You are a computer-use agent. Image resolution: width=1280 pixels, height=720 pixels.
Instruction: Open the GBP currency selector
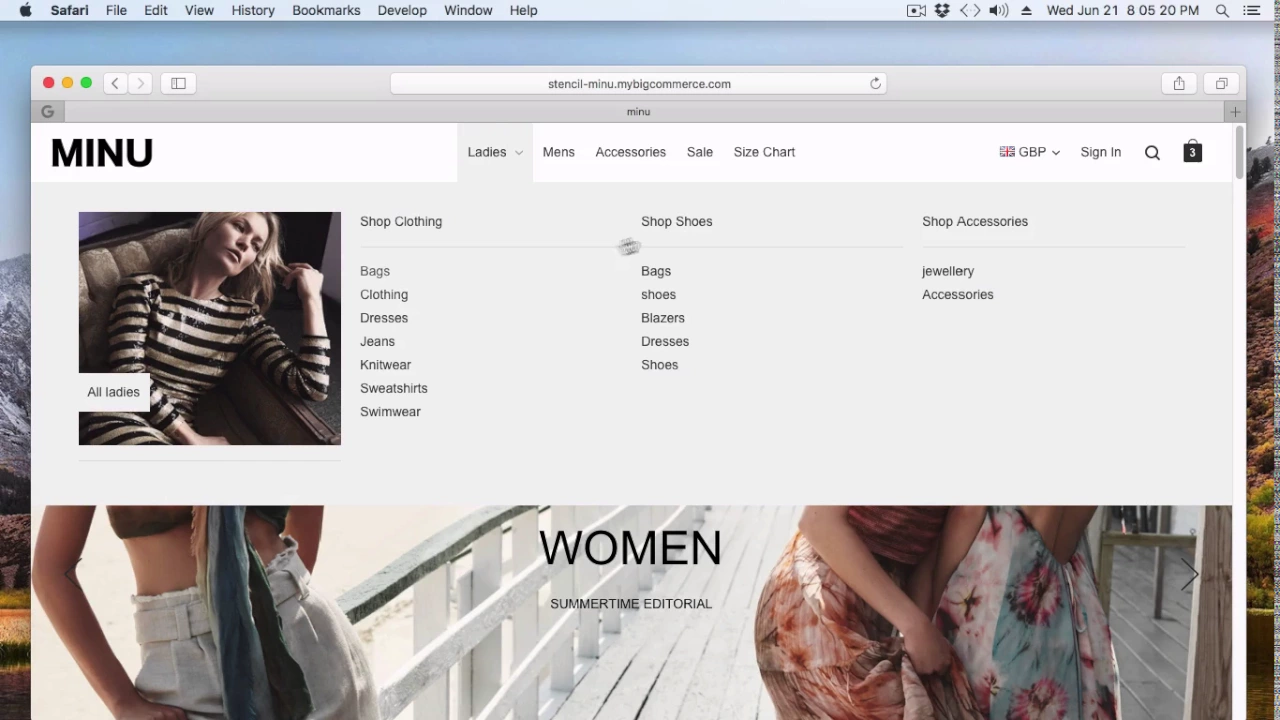coord(1029,152)
